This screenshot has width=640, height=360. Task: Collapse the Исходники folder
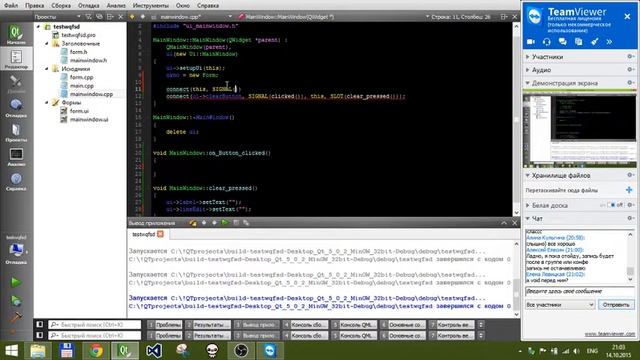pyautogui.click(x=47, y=69)
